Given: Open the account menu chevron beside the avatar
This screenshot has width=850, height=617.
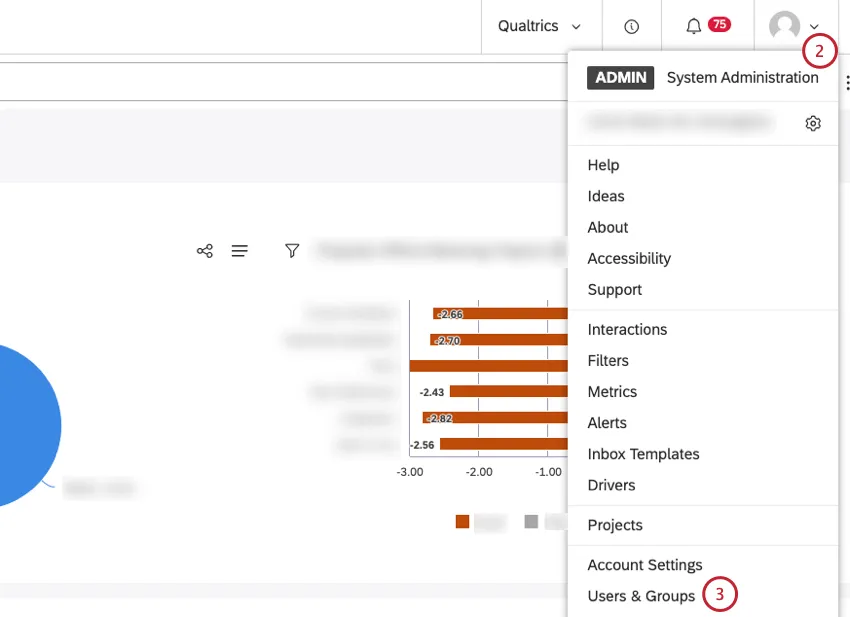Looking at the screenshot, I should (x=812, y=27).
